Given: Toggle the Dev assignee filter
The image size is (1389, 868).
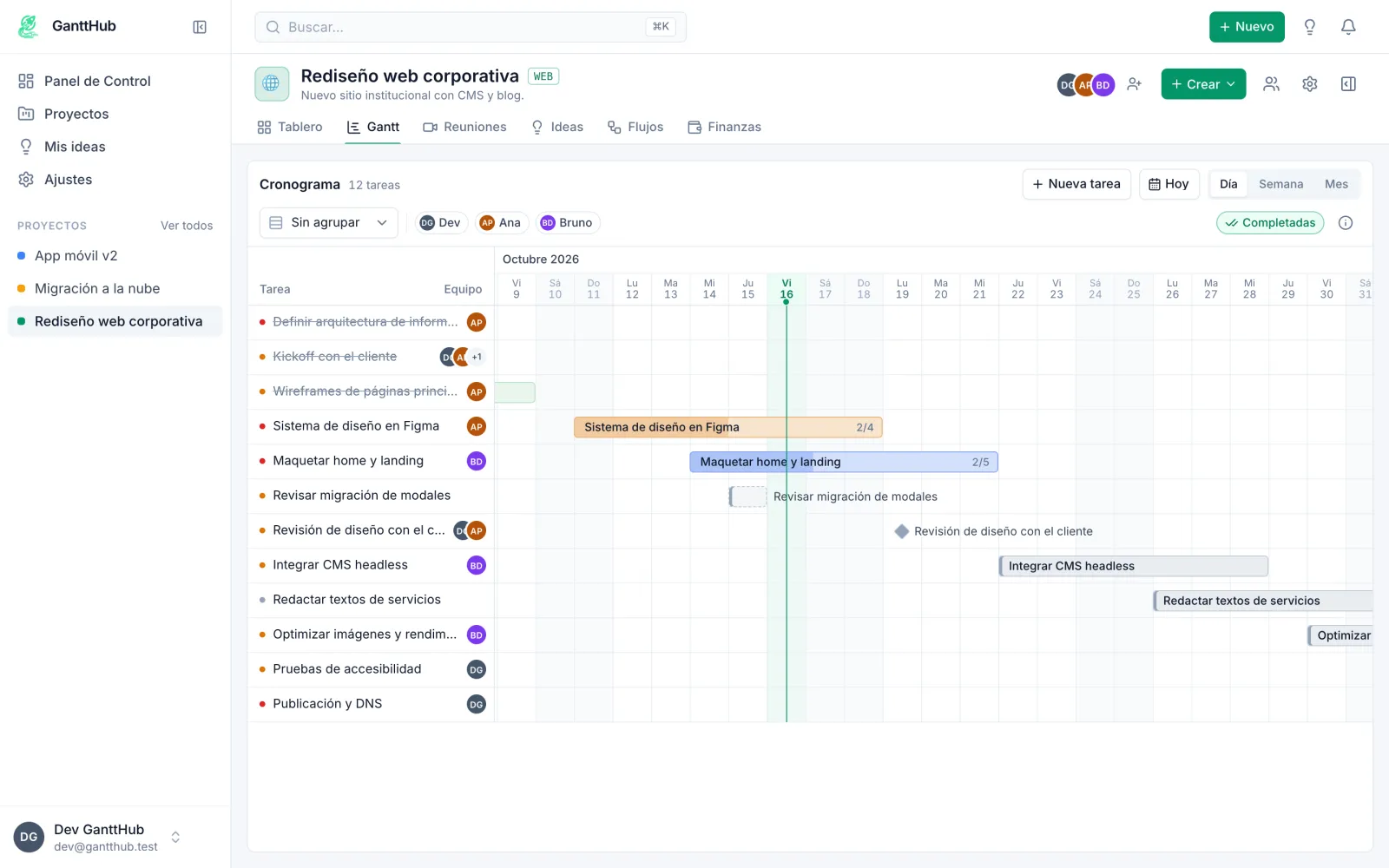Looking at the screenshot, I should point(441,223).
